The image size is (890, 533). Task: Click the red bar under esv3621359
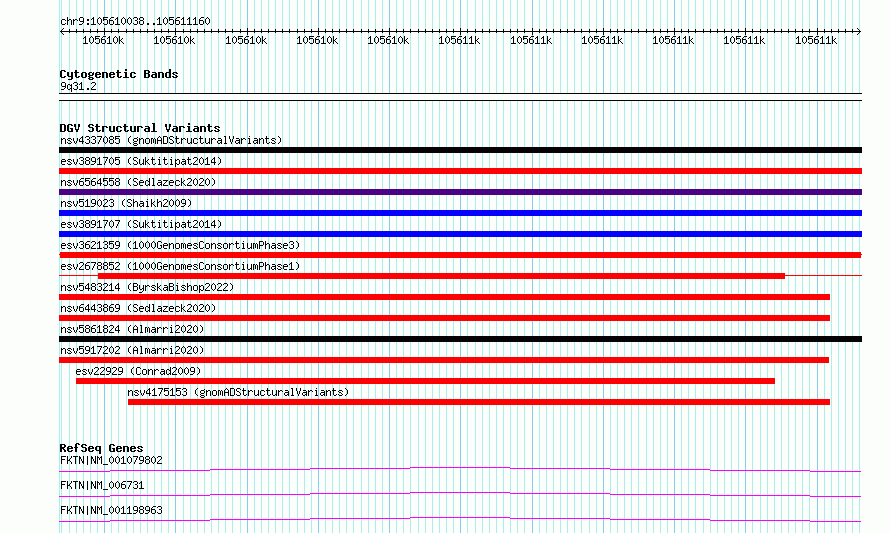click(x=460, y=255)
